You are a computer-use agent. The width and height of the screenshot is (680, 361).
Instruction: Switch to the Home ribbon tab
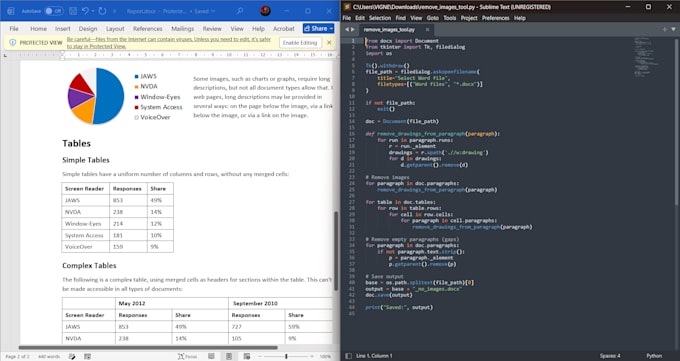[38, 29]
